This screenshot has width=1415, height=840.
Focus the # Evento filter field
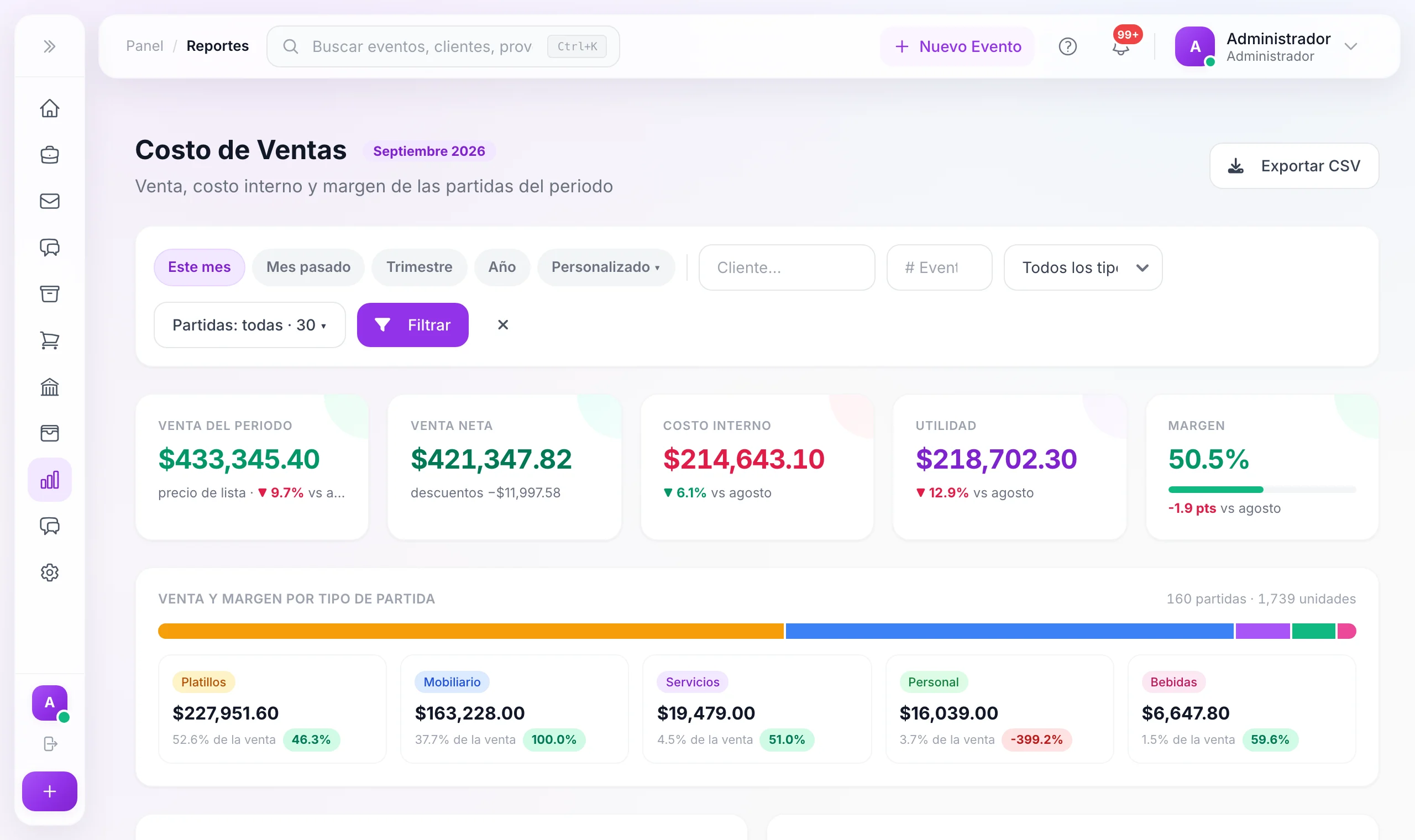(939, 267)
